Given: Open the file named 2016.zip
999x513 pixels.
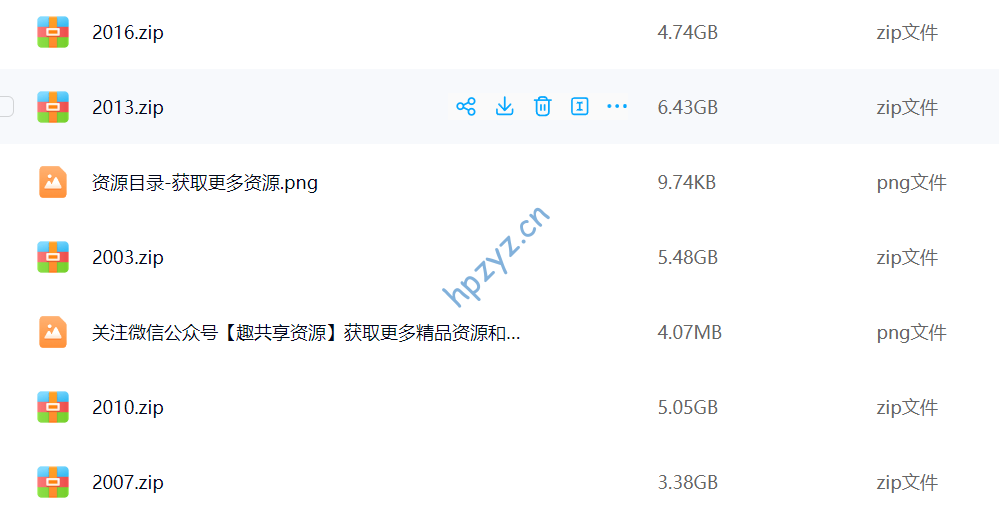Looking at the screenshot, I should [x=128, y=33].
